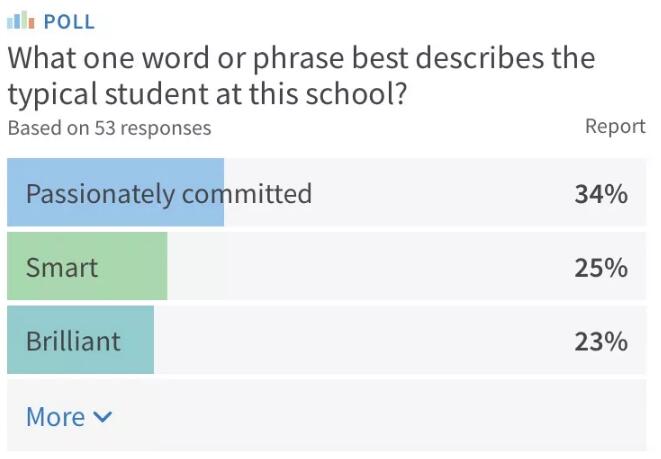
Task: Click unfilled gray area of Smart row
Action: click(x=380, y=267)
